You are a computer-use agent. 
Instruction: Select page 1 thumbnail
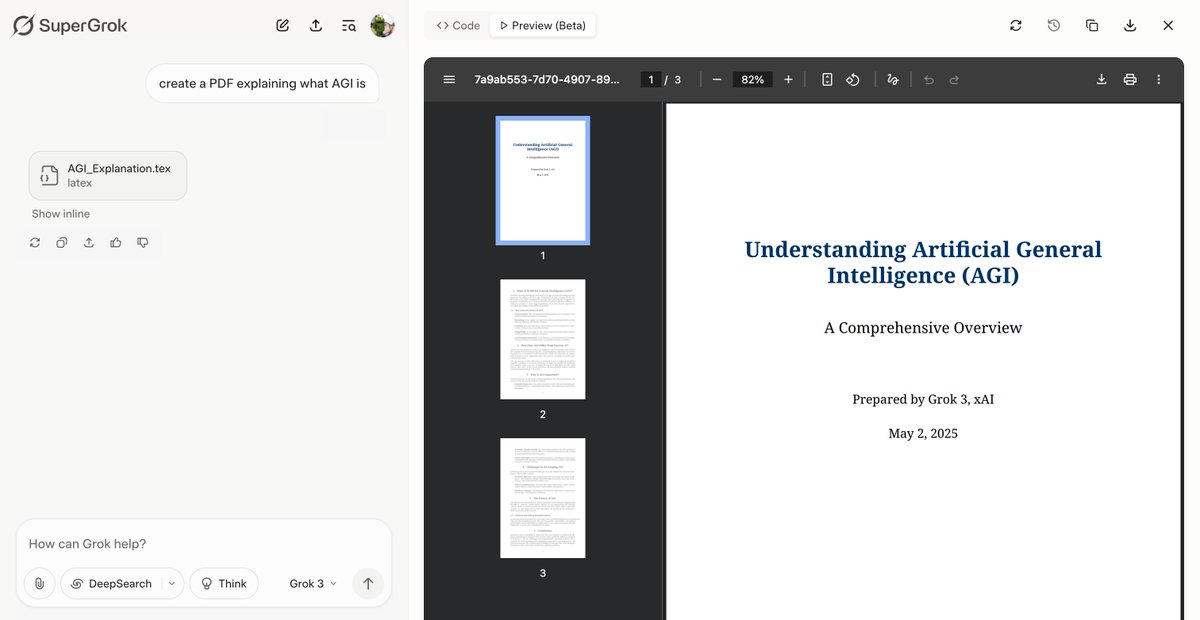pyautogui.click(x=543, y=181)
